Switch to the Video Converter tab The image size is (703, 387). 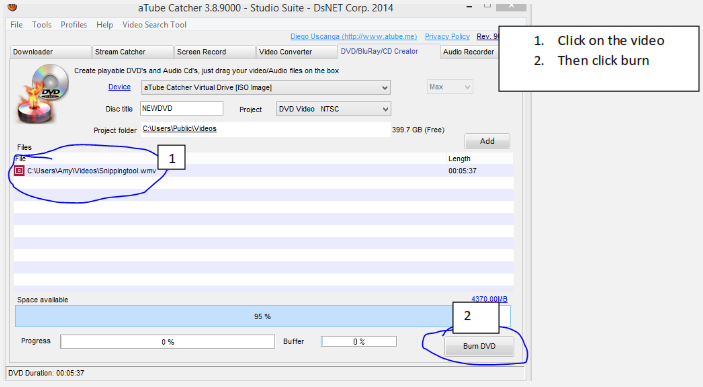(x=297, y=52)
